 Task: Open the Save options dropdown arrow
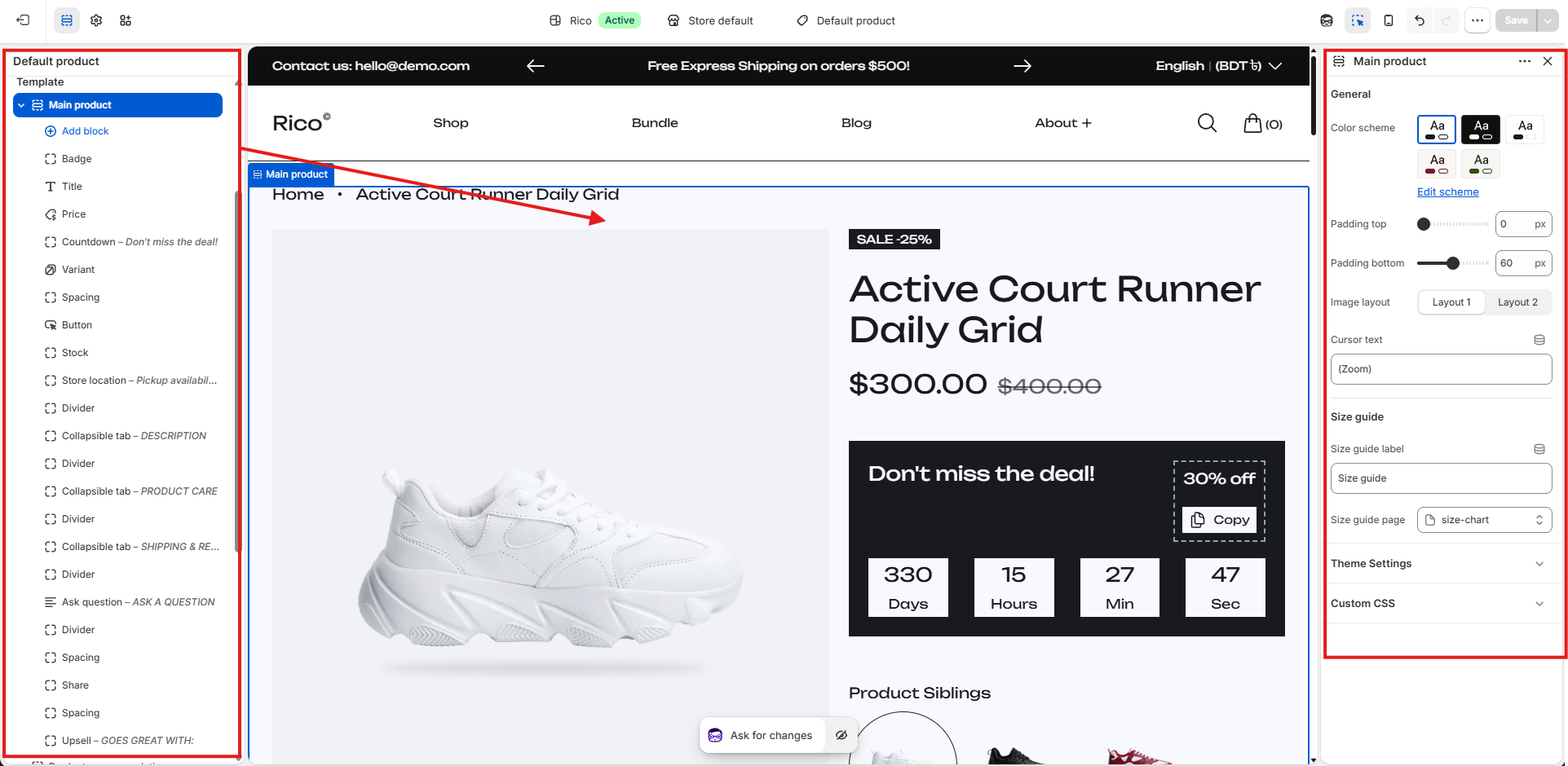1548,20
